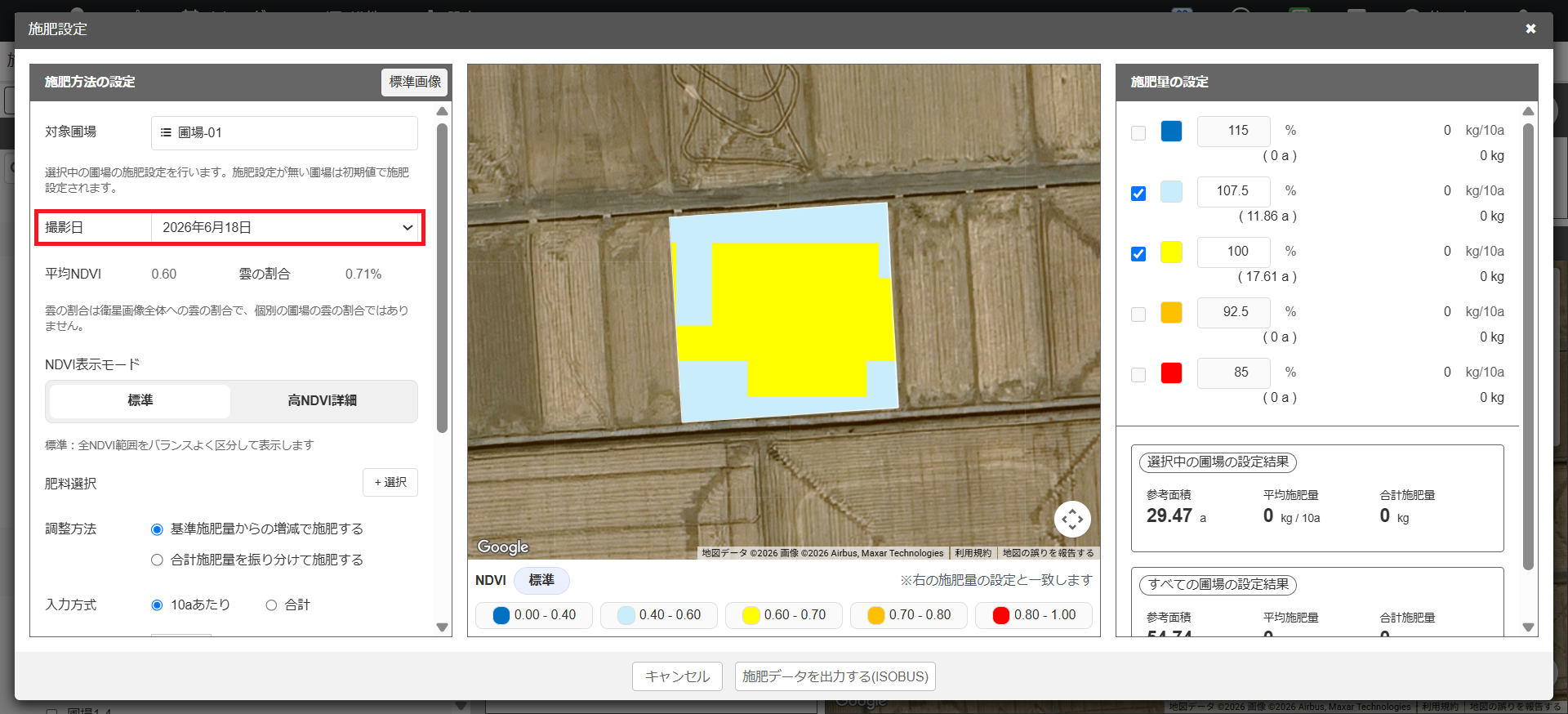
Task: Close the 施肥設定 dialog with the X
Action: tap(1530, 29)
